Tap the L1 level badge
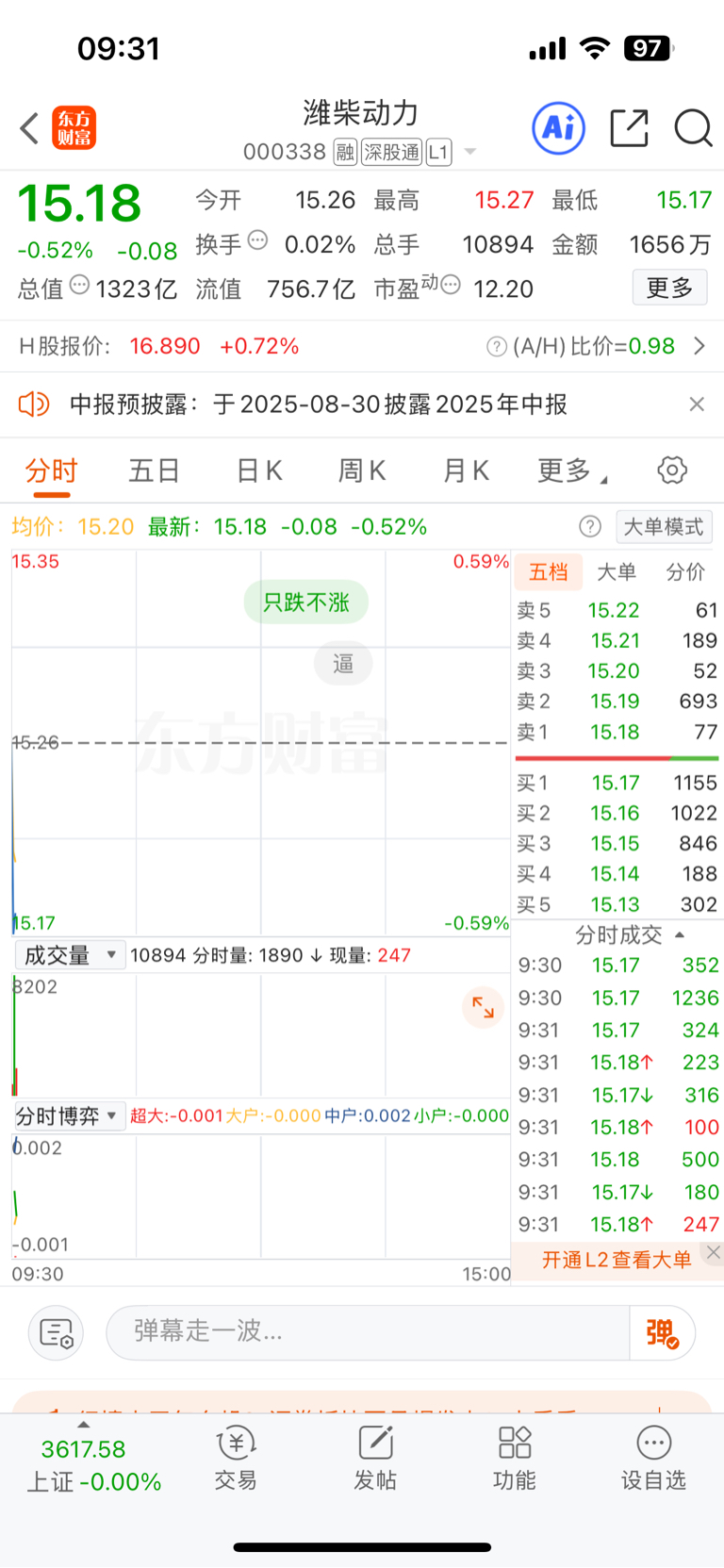This screenshot has width=724, height=1568. [x=439, y=152]
